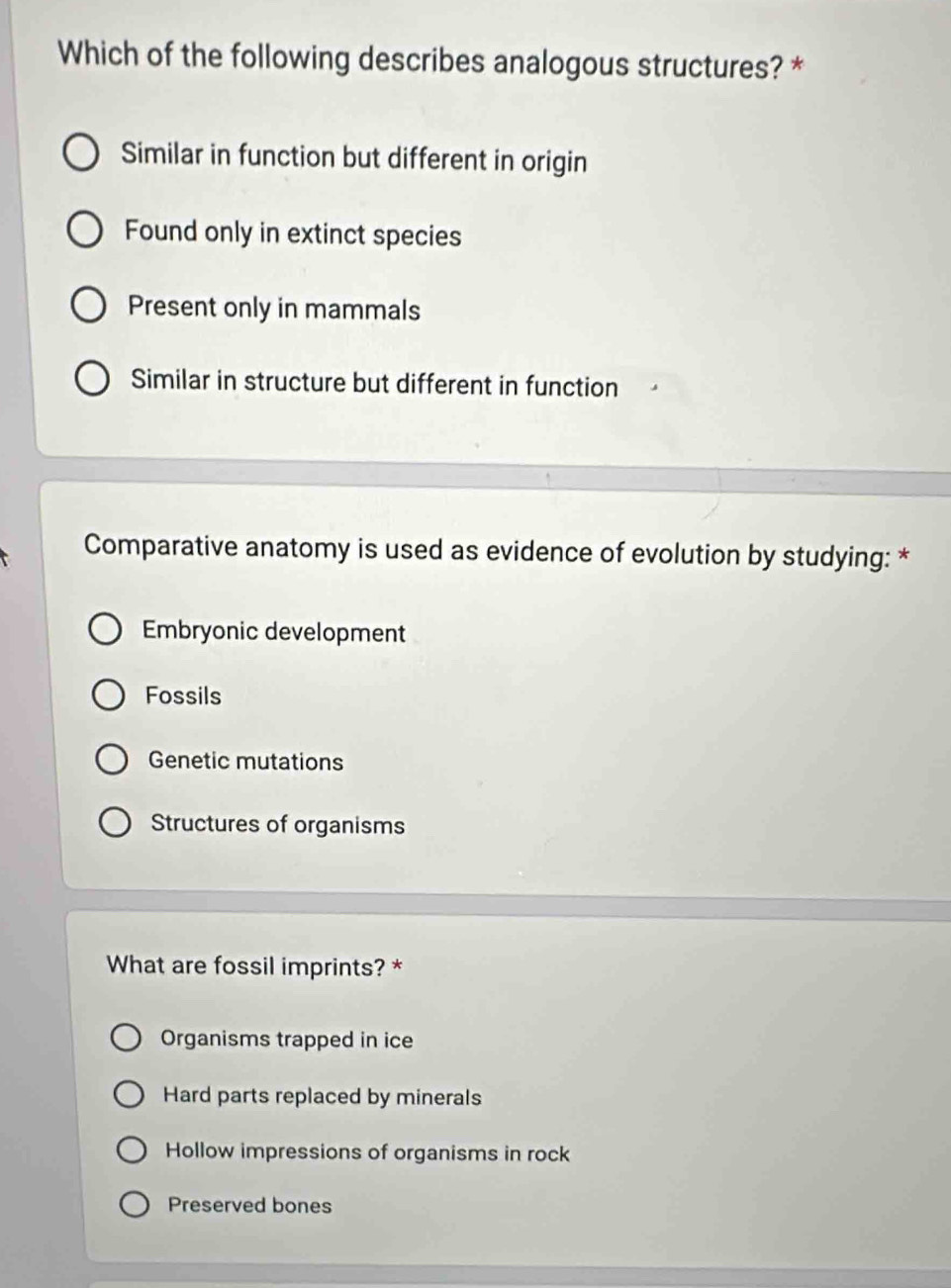This screenshot has height=1288, width=951.
Task: Select 'Hollow impressions of organisms in rock'
Action: 132,1150
